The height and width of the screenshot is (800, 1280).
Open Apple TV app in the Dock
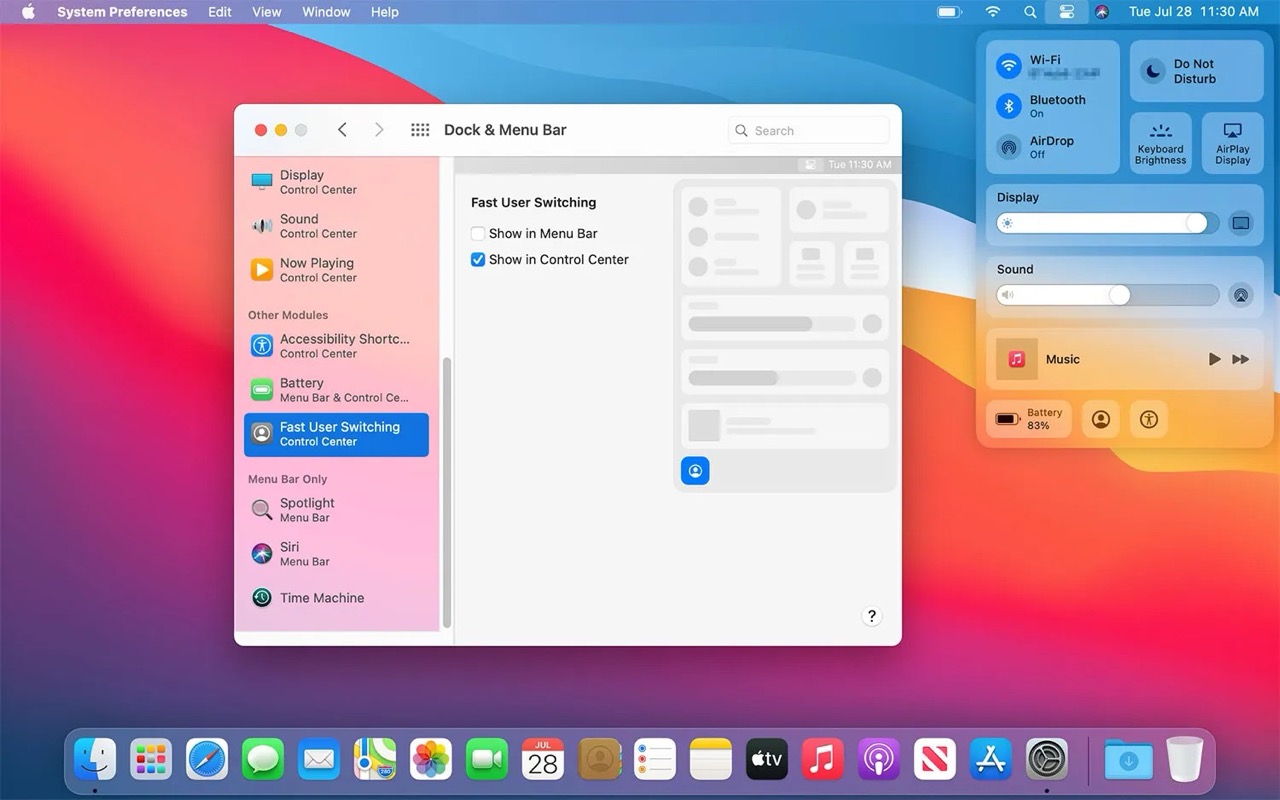(767, 760)
